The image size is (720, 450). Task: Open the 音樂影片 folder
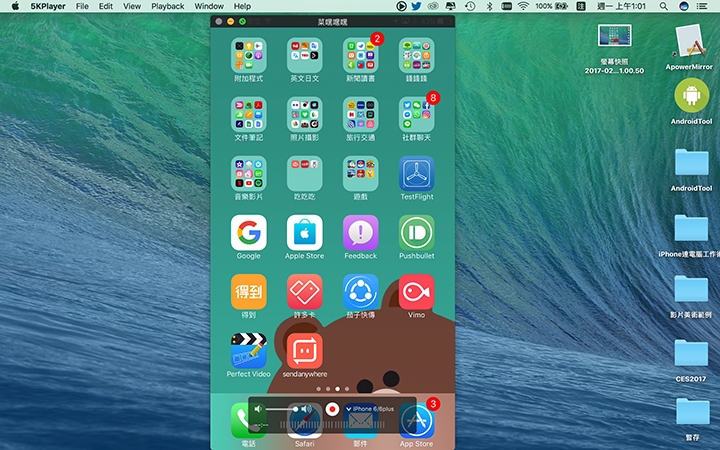[x=248, y=174]
